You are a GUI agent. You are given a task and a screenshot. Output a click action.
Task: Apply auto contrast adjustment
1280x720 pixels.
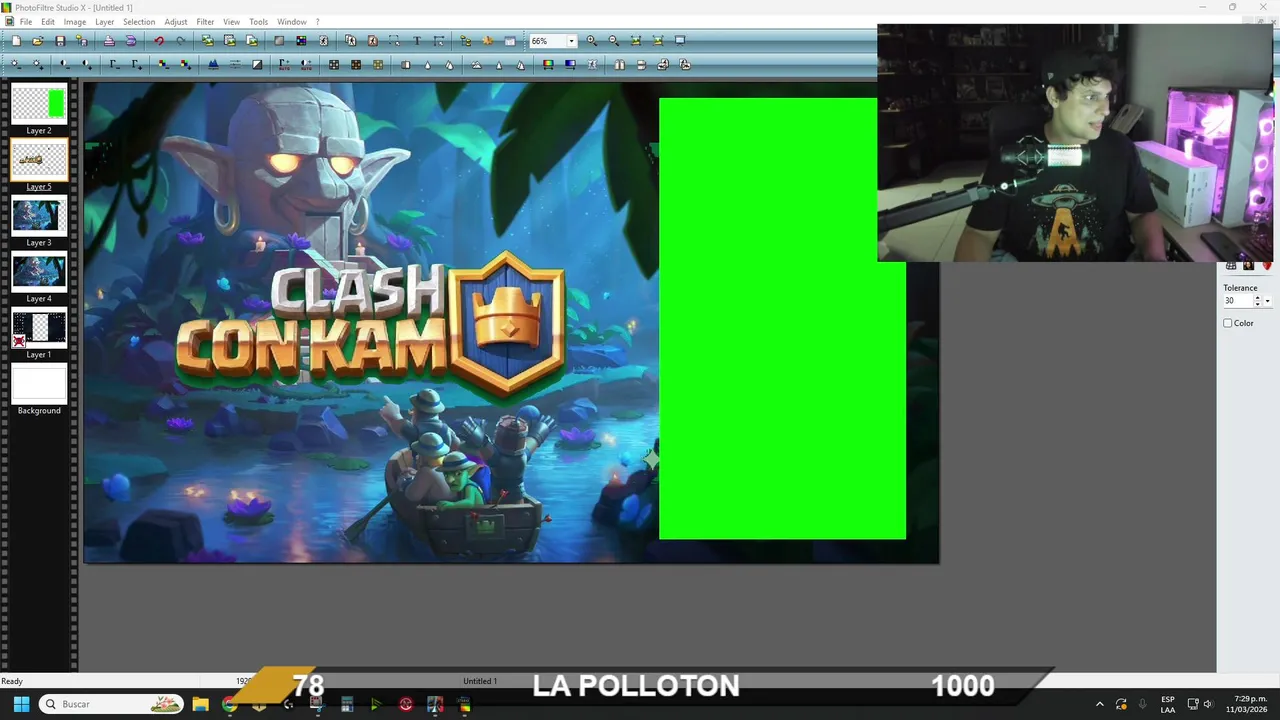(x=306, y=64)
